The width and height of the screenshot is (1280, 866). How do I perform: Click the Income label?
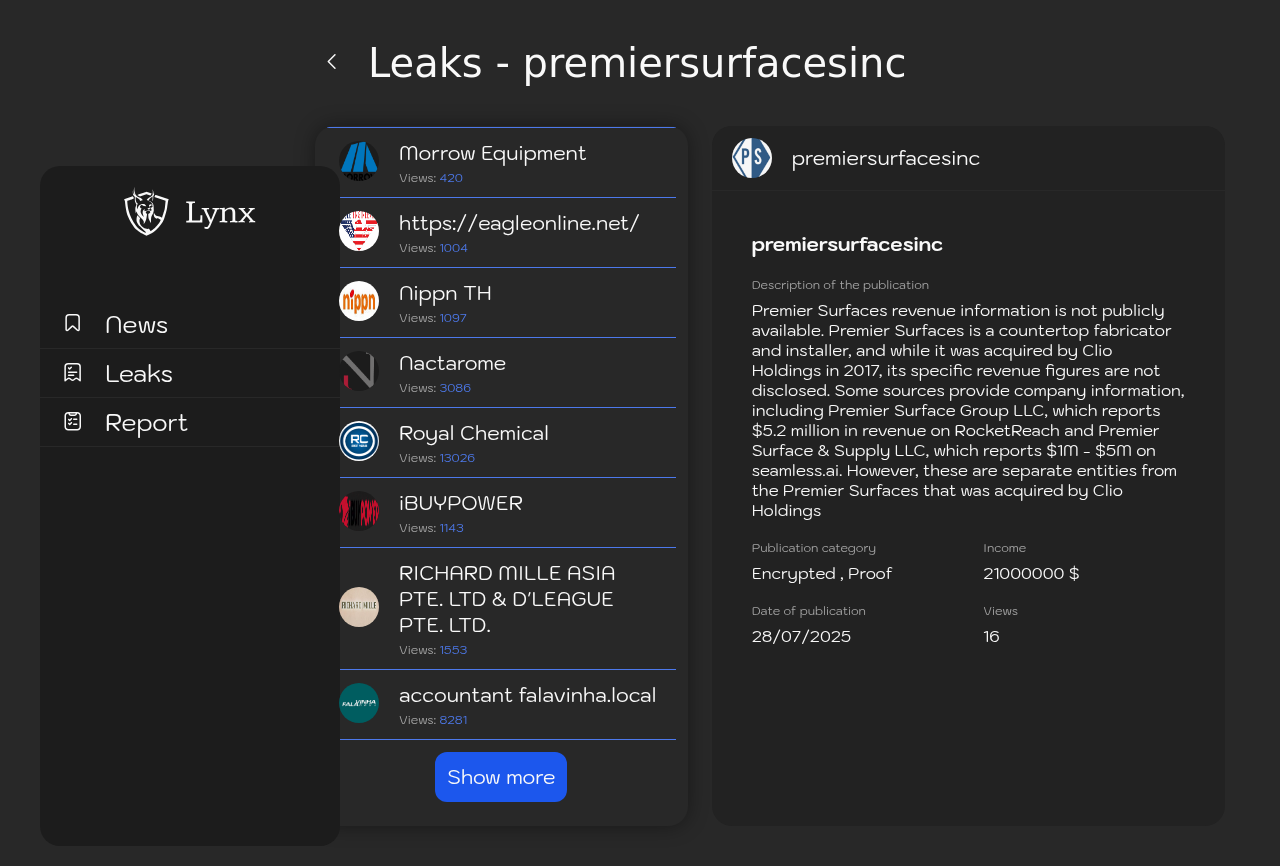coord(1004,548)
